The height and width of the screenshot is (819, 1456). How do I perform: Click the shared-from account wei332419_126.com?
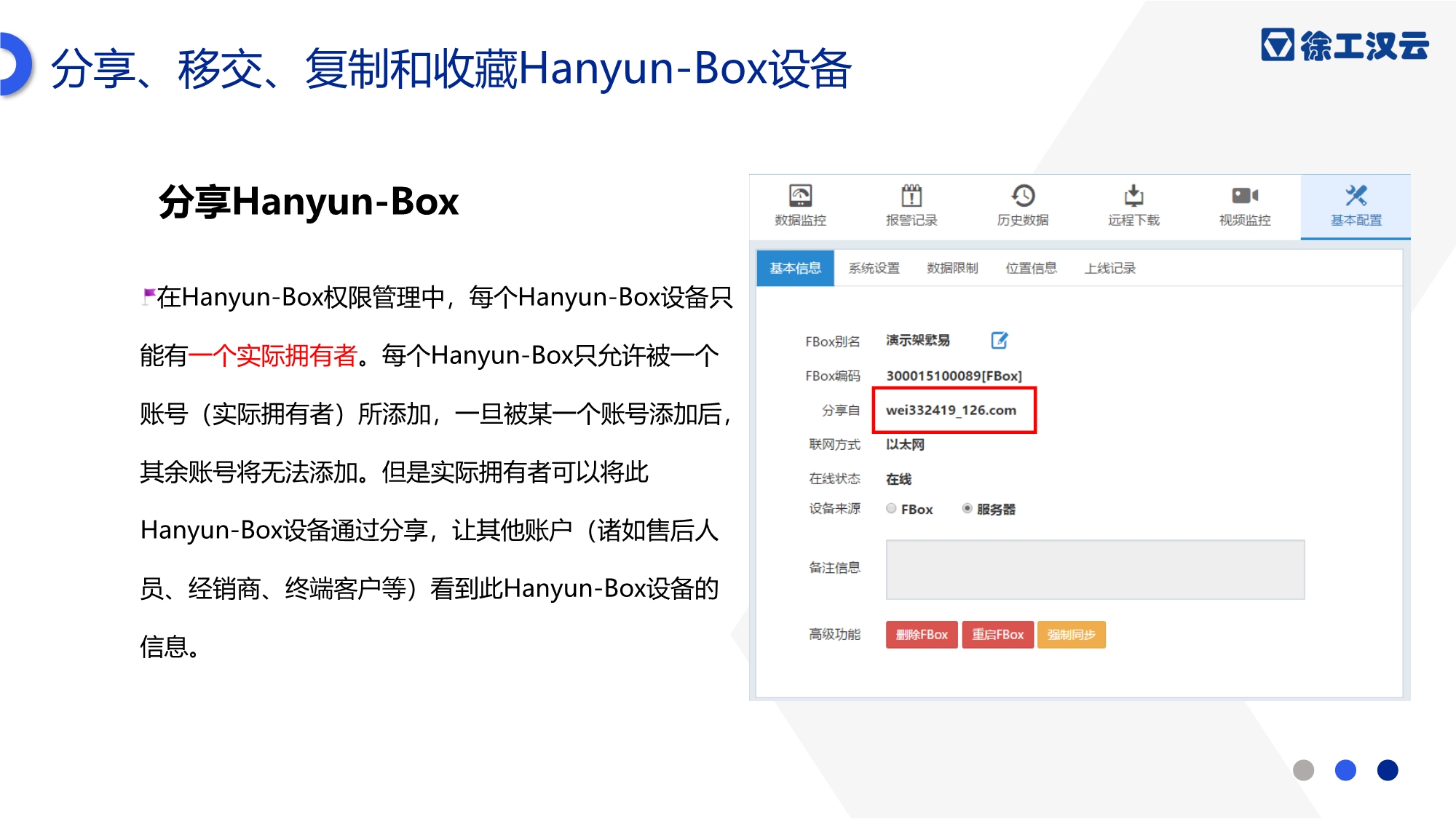[x=951, y=410]
